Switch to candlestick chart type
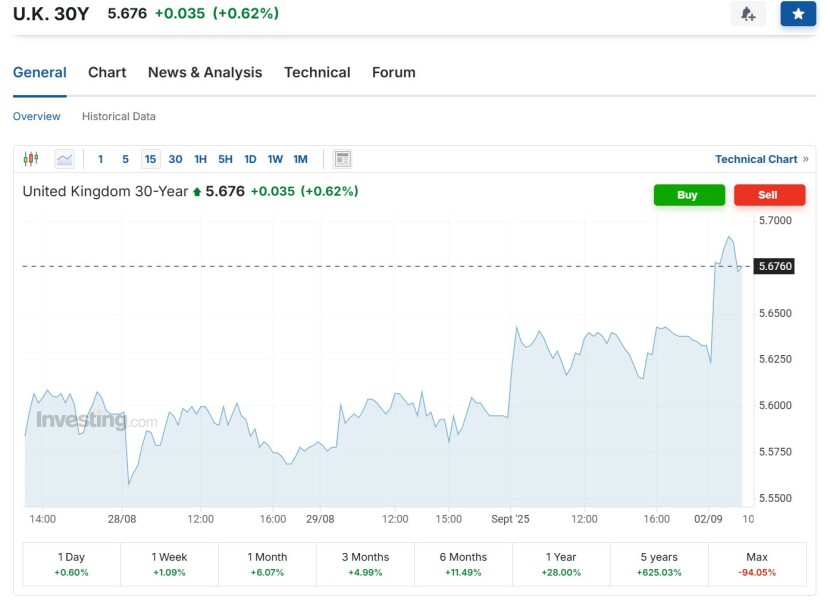 30,159
